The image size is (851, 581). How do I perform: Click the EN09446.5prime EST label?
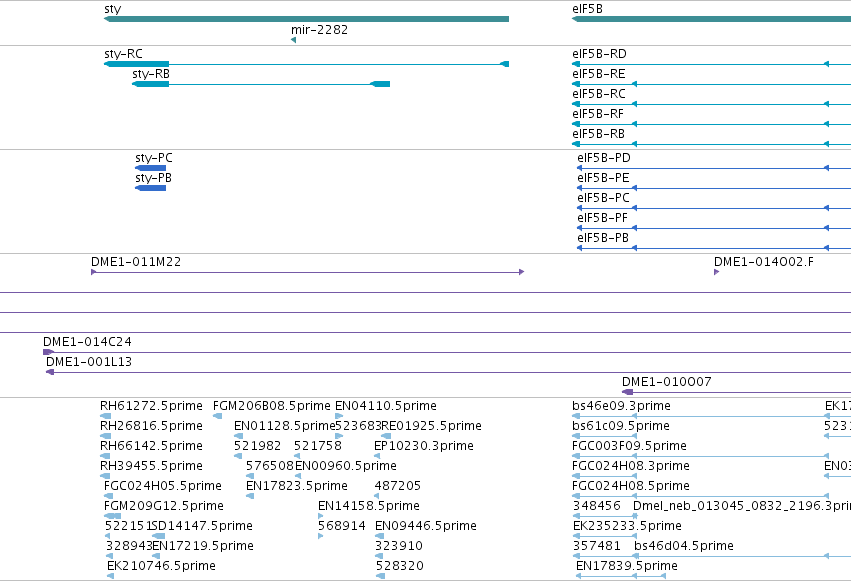(x=426, y=526)
